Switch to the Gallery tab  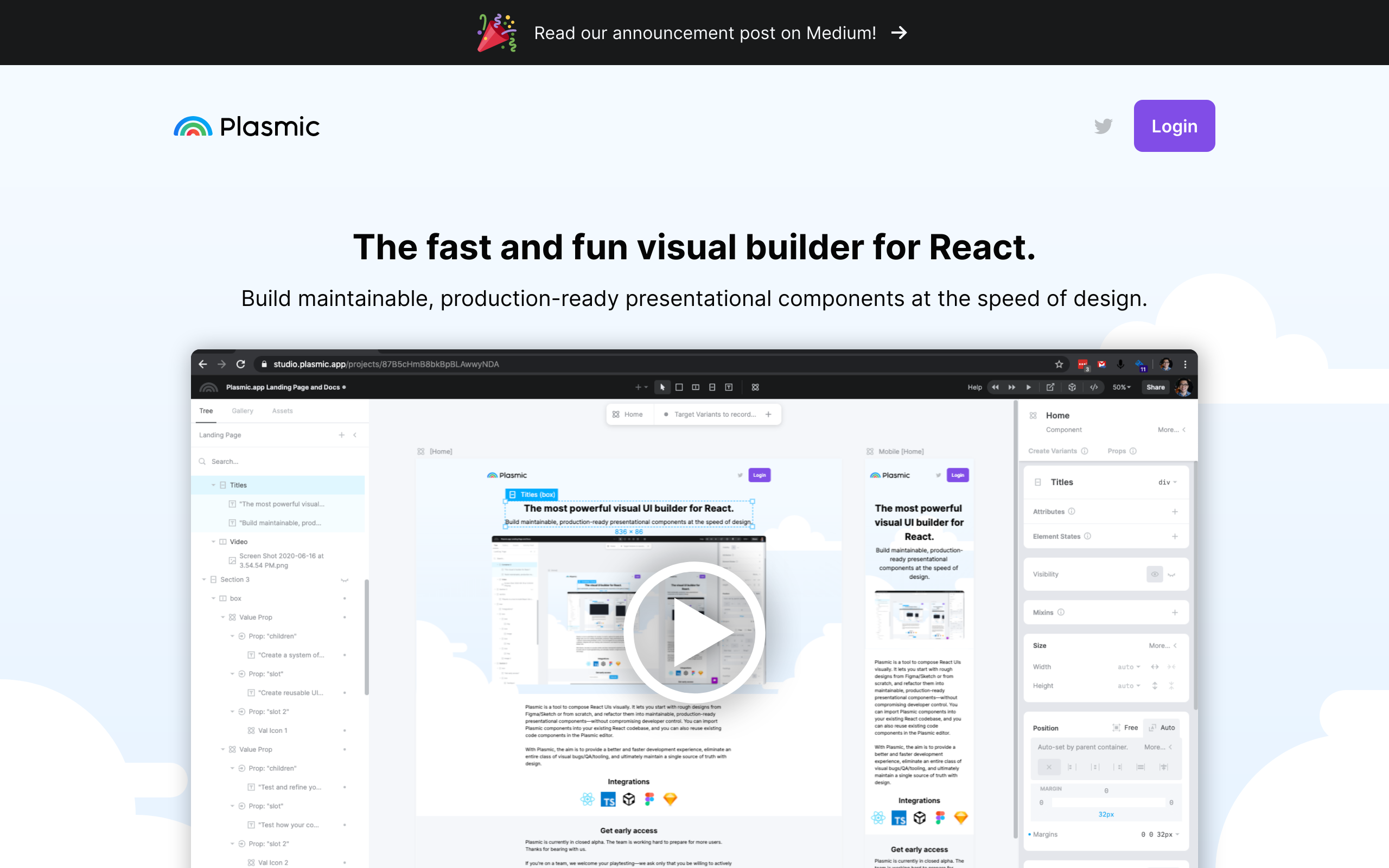coord(242,411)
